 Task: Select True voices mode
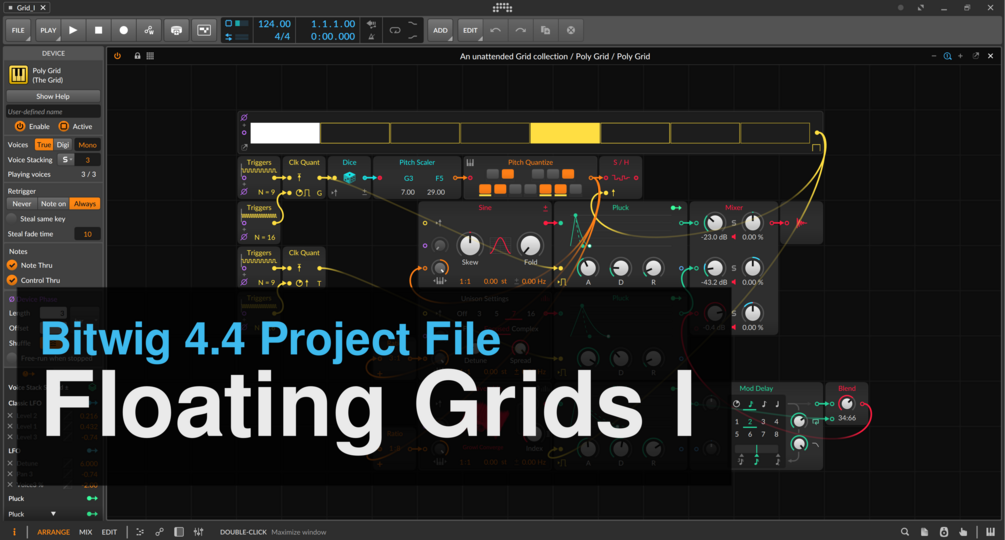pos(44,145)
